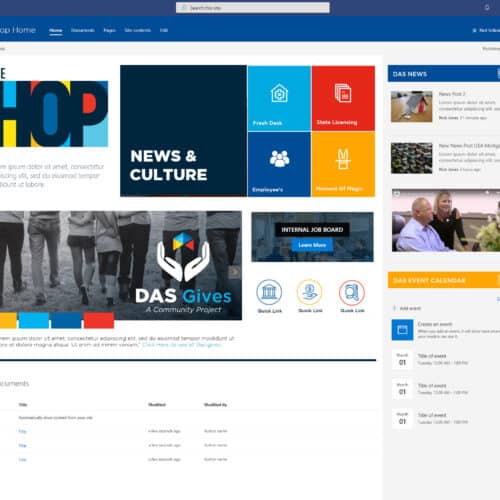500x500 pixels.
Task: Click the colorful HOP logo image
Action: [x=54, y=114]
